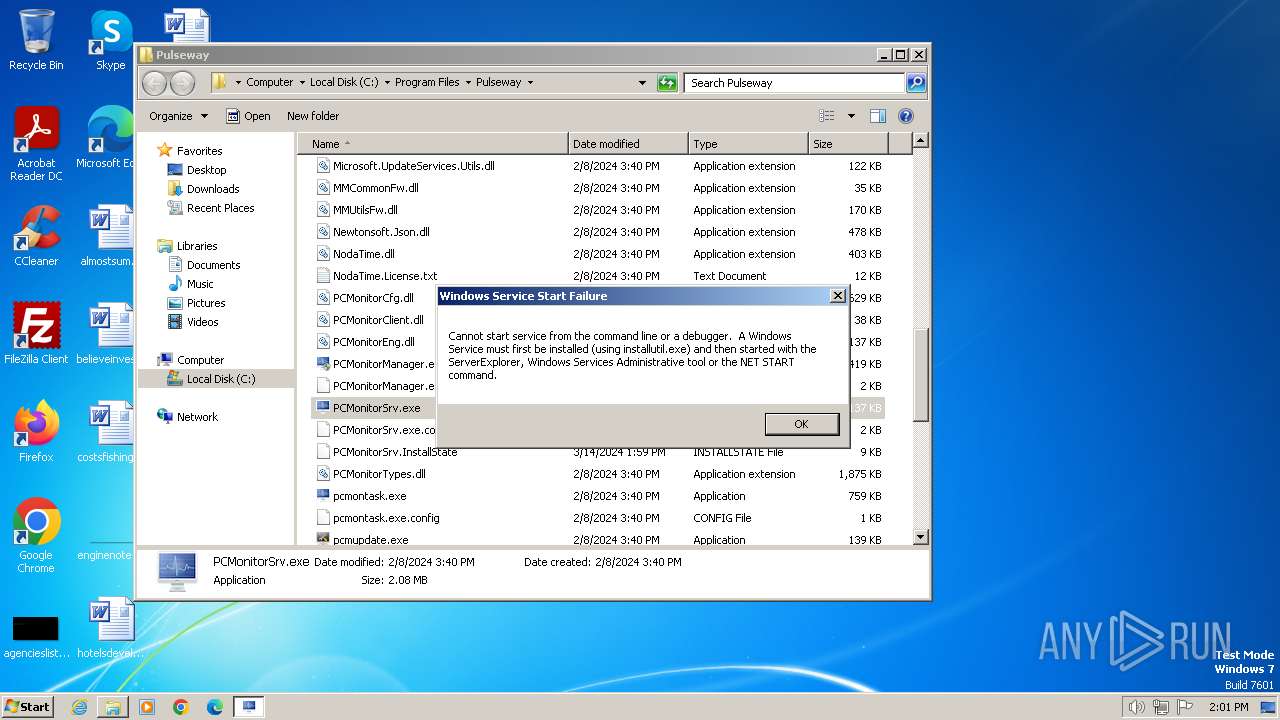Sort by Type column header

tap(748, 144)
